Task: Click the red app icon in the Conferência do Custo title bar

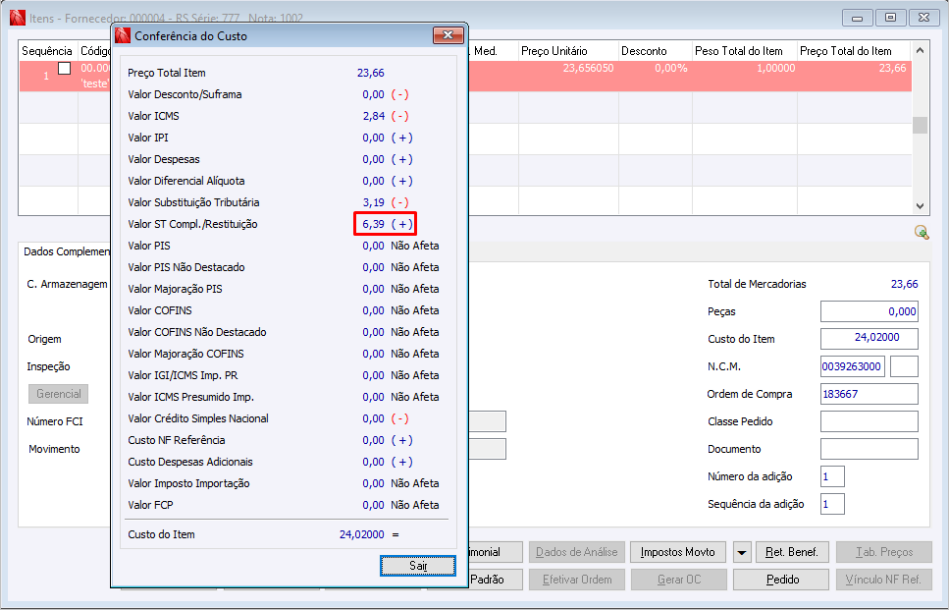Action: tap(123, 36)
